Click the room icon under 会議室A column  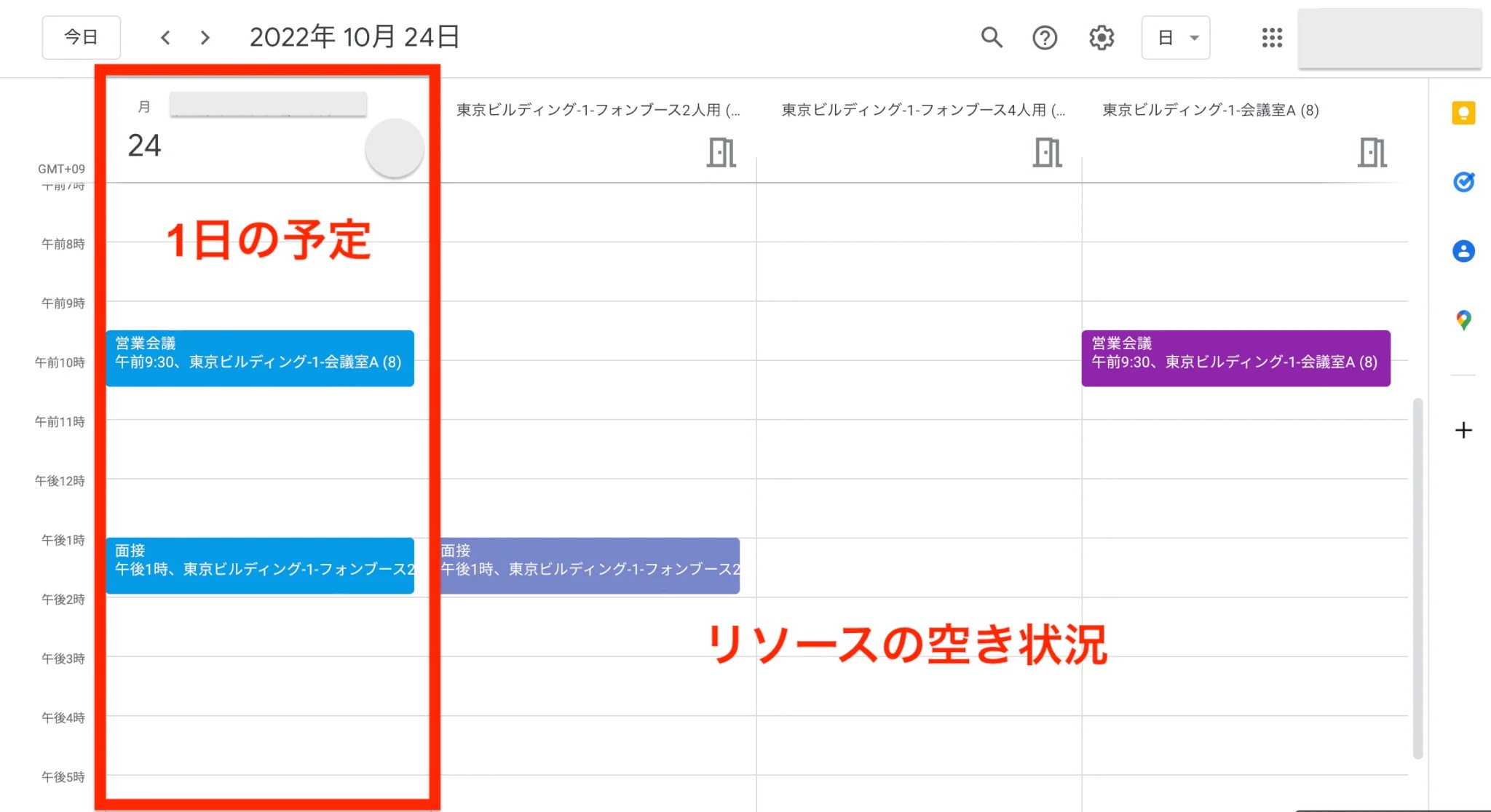pyautogui.click(x=1372, y=151)
